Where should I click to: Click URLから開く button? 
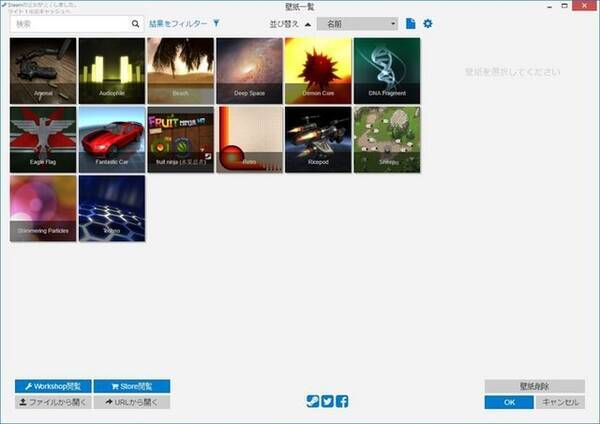click(132, 402)
